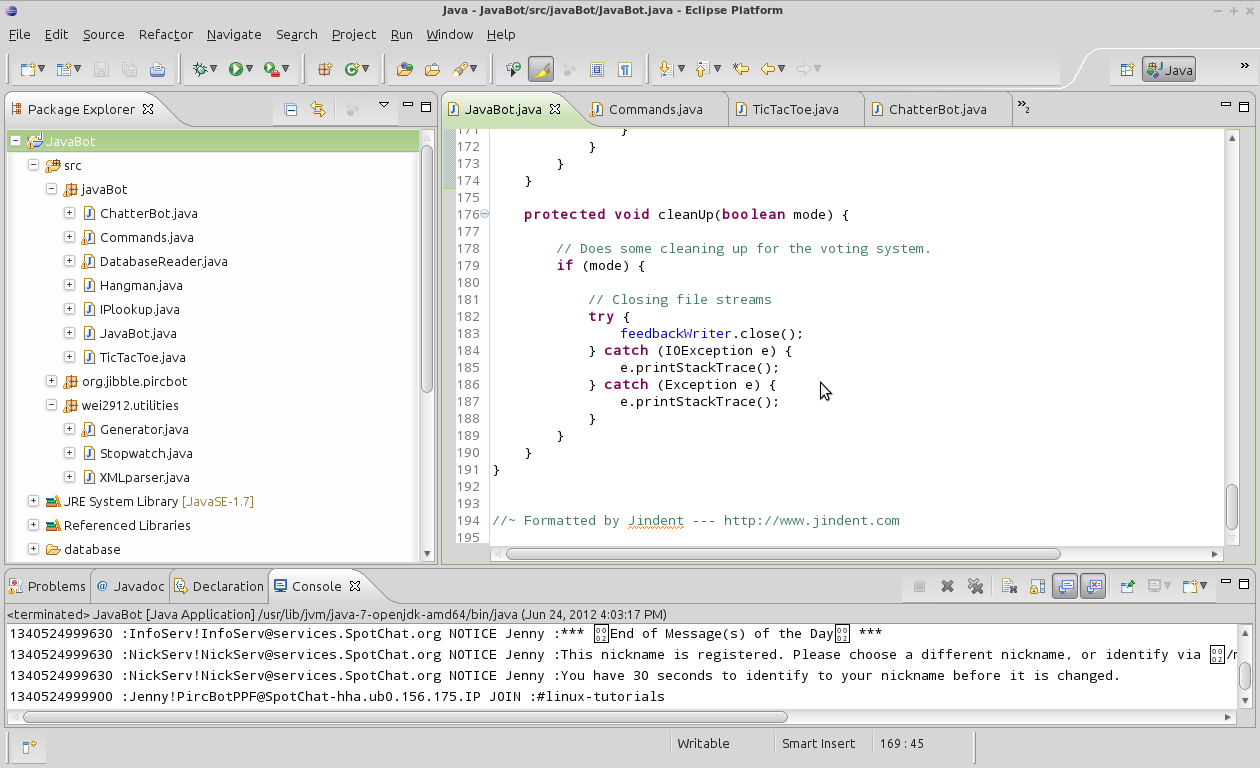Expand the ChatterBot.java tree node
Screen dimensions: 1260x768
(68, 213)
